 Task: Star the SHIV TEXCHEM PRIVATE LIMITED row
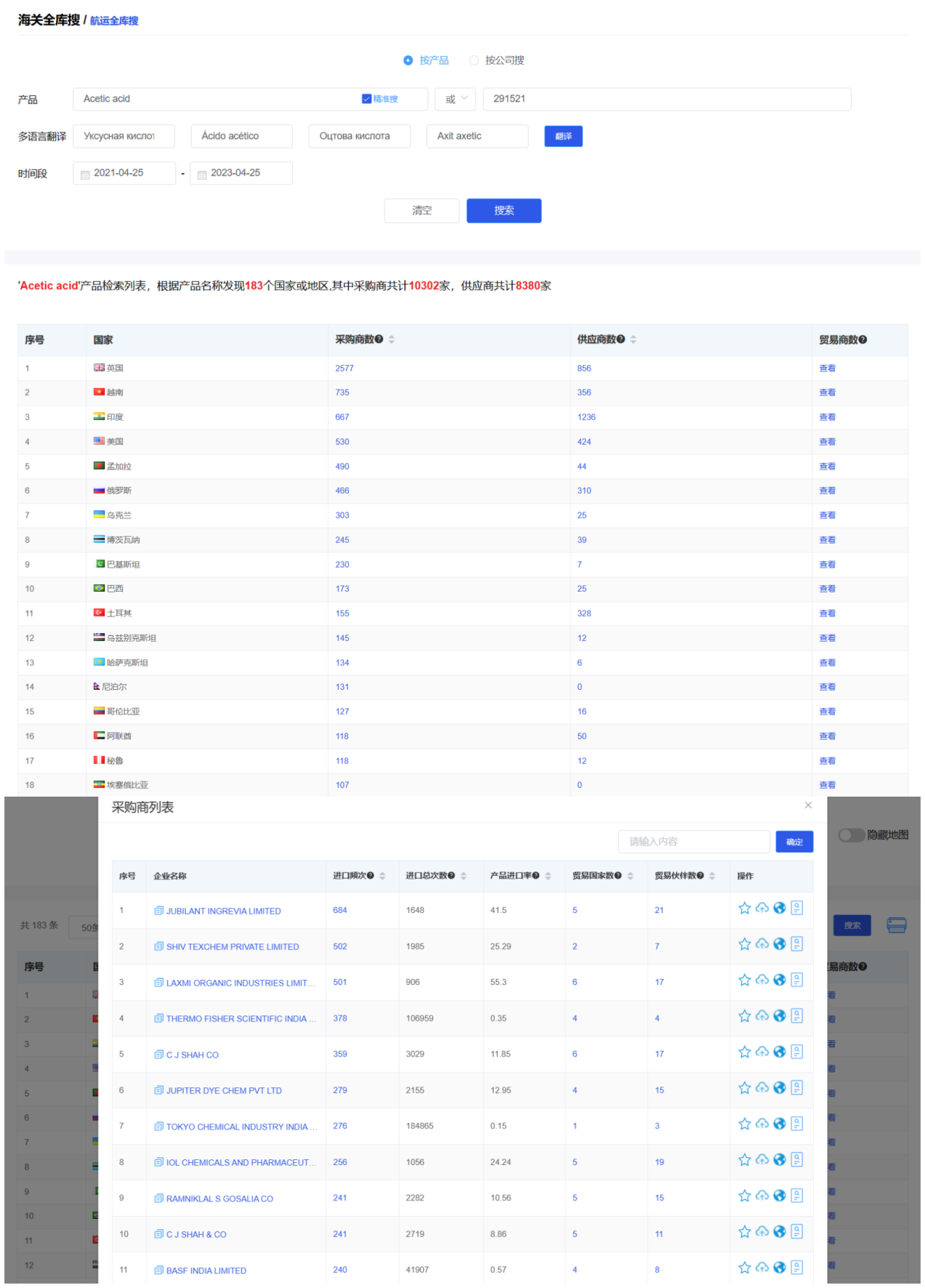click(x=744, y=945)
